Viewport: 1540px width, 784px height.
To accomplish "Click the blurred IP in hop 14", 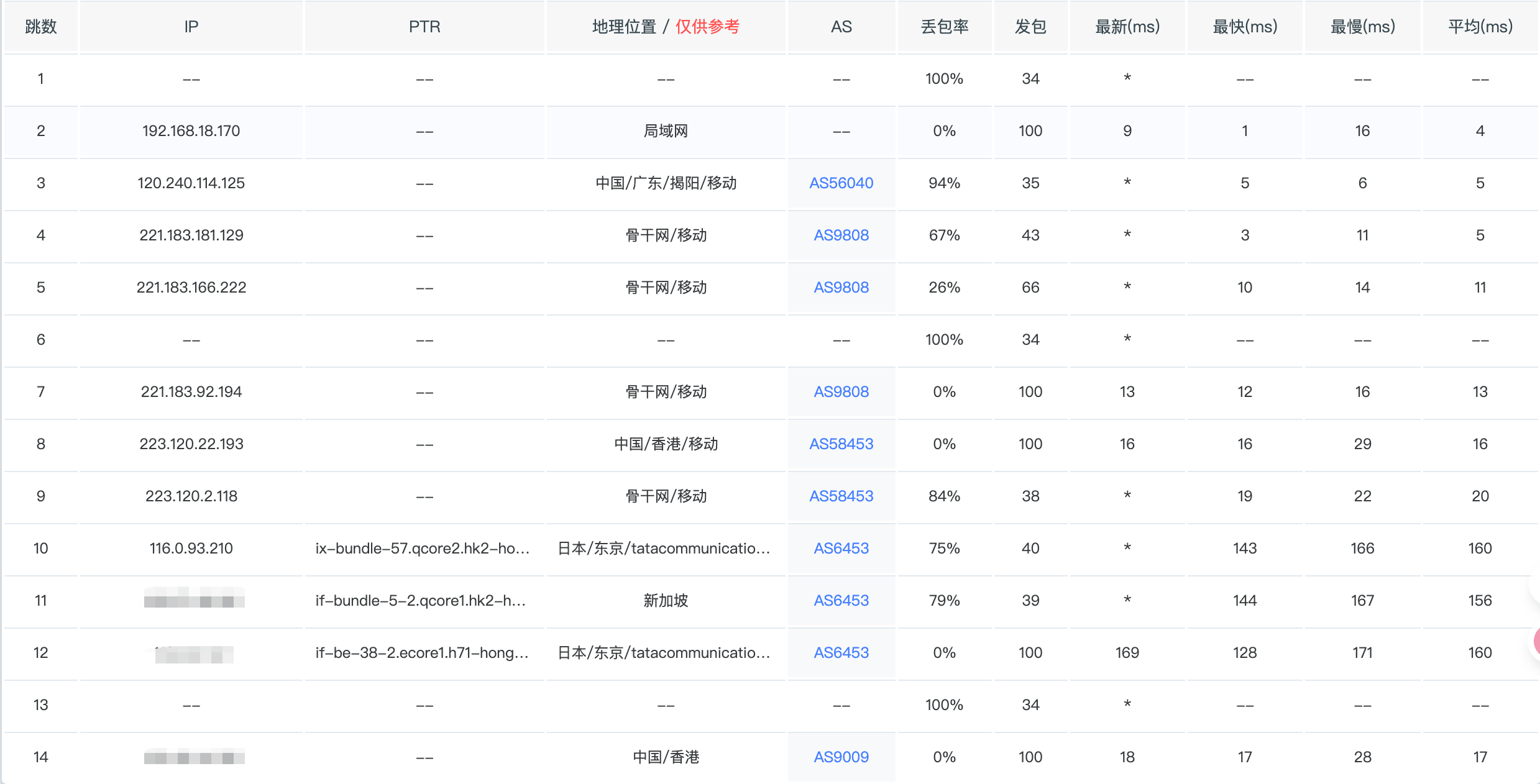I will [194, 757].
